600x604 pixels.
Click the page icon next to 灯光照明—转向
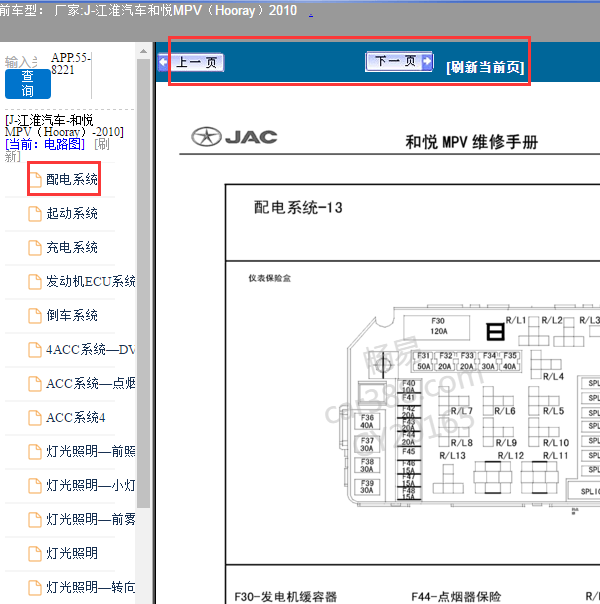click(35, 588)
